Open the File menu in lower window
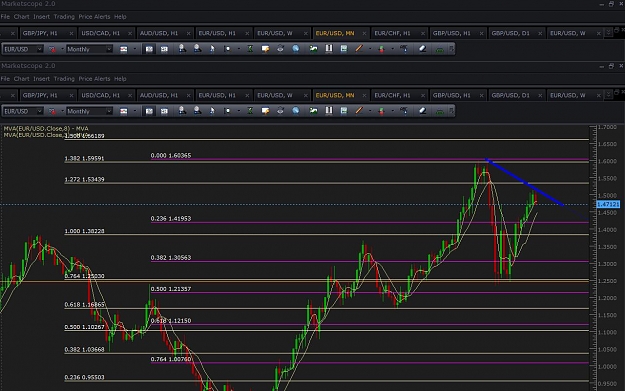 (5, 79)
